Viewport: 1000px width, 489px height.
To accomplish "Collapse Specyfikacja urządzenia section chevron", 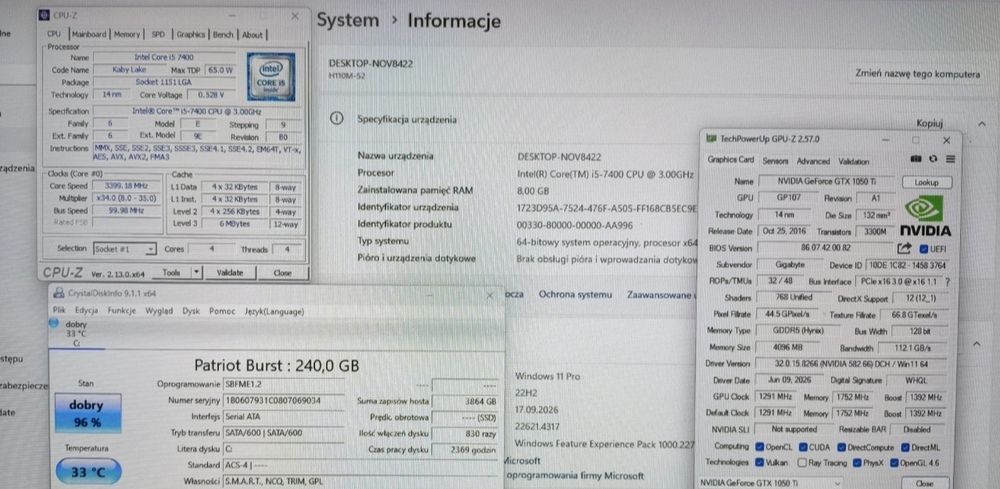I will click(x=982, y=124).
